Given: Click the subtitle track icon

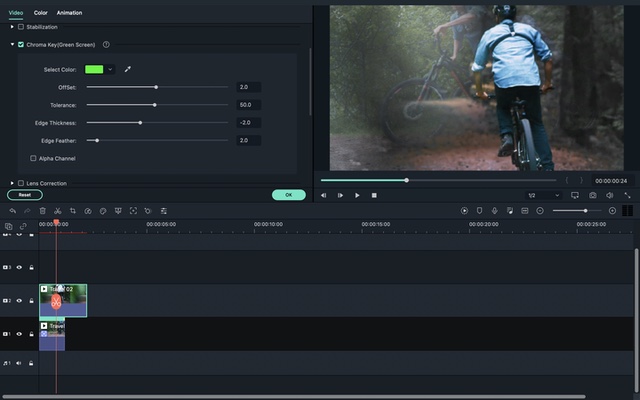Looking at the screenshot, I should [x=525, y=211].
